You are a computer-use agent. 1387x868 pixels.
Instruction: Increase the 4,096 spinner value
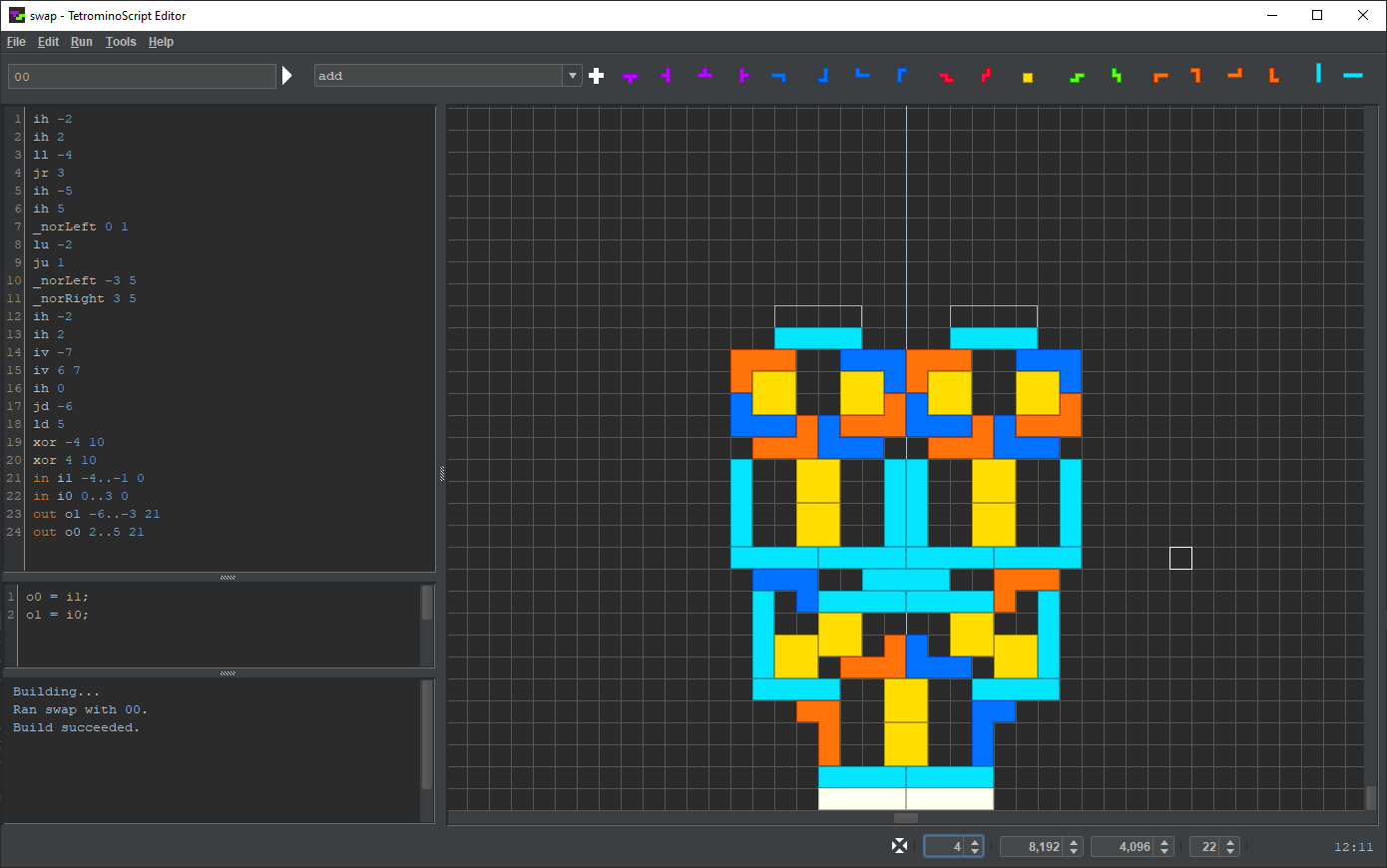1164,842
